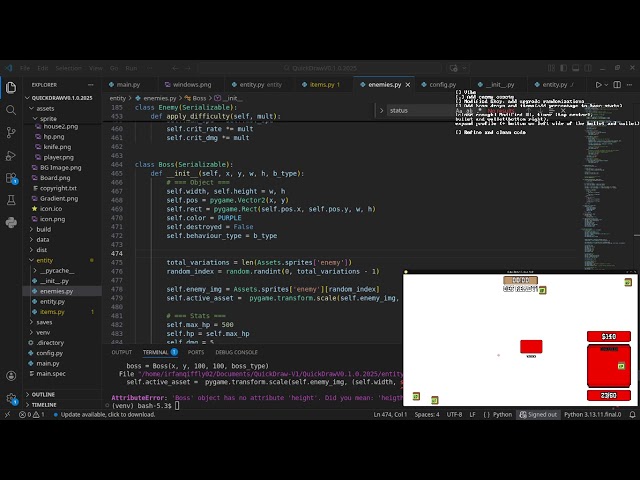
Task: Open the Copilot chat icon in title bar
Action: tap(453, 68)
